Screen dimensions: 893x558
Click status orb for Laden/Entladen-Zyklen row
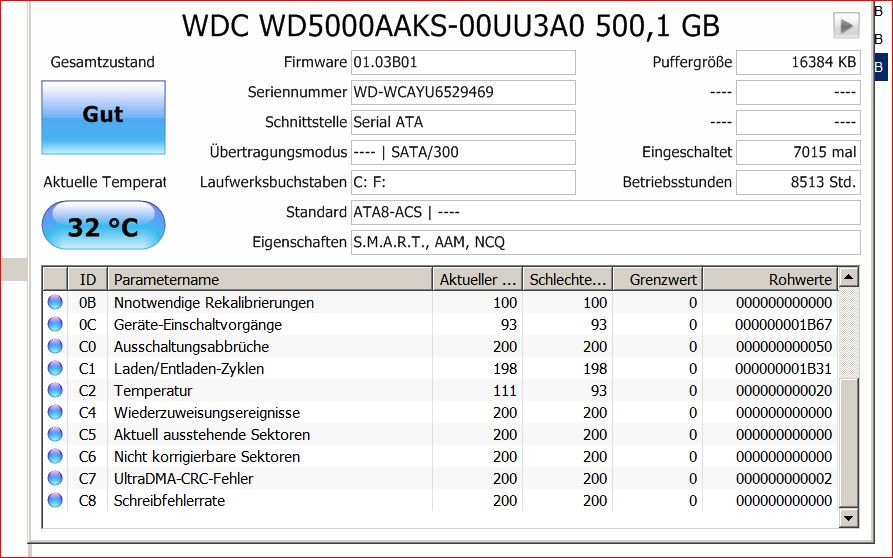point(55,368)
